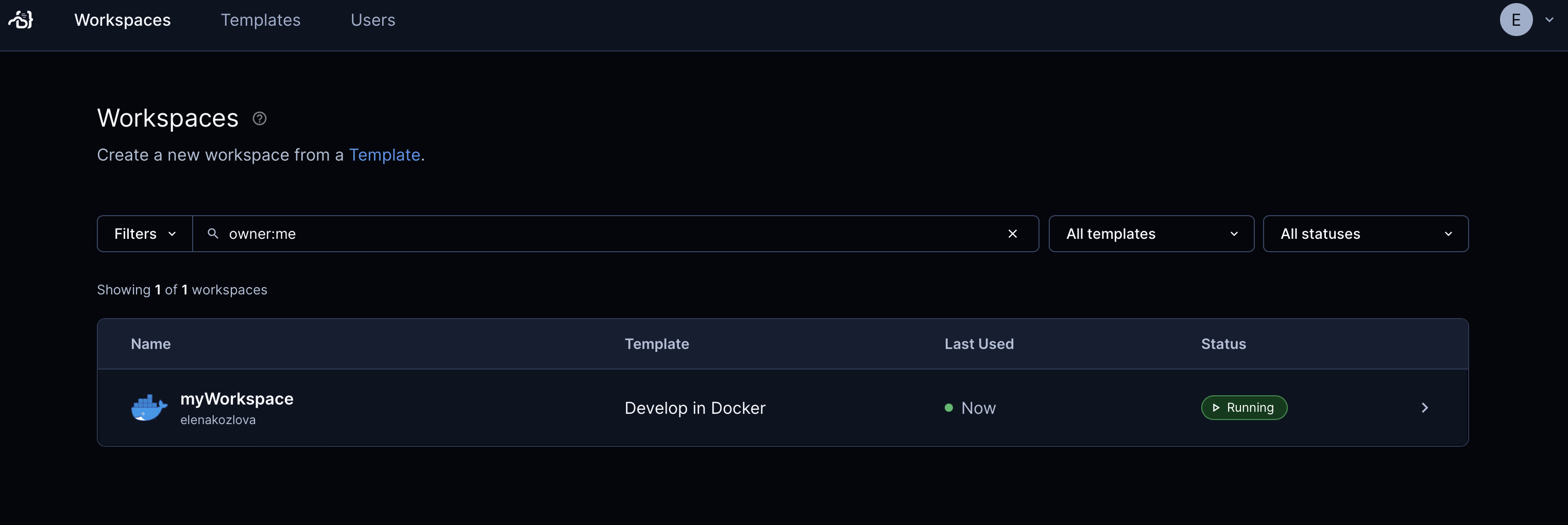The width and height of the screenshot is (1568, 525).
Task: Click the user avatar with letter E
Action: 1516,20
